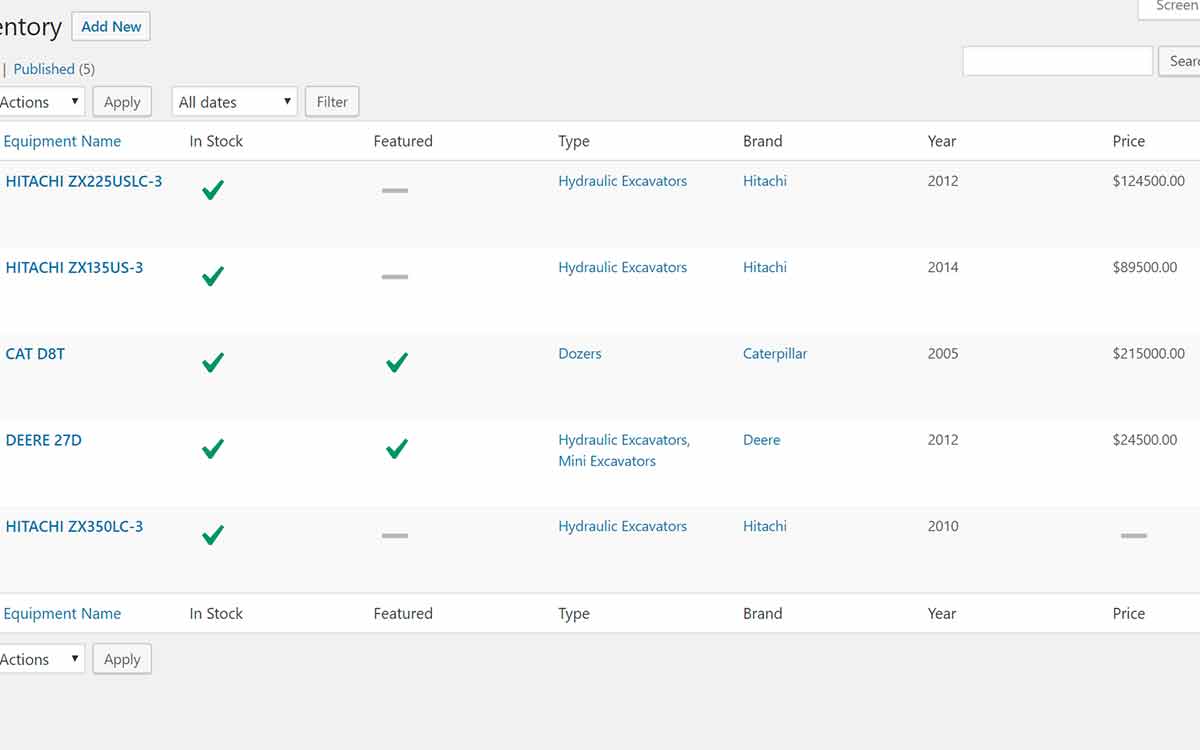Click the Year column header

tap(942, 141)
